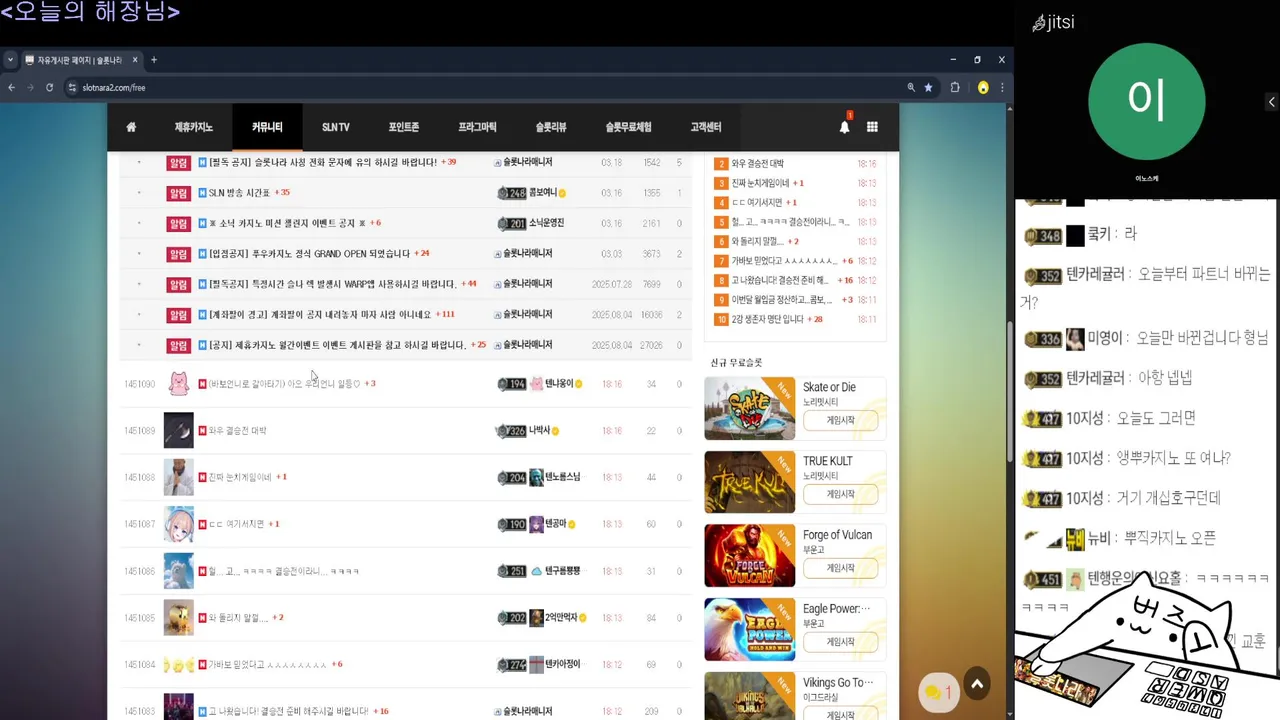Open author 콤보여니 profile
The width and height of the screenshot is (1280, 720).
pyautogui.click(x=543, y=193)
